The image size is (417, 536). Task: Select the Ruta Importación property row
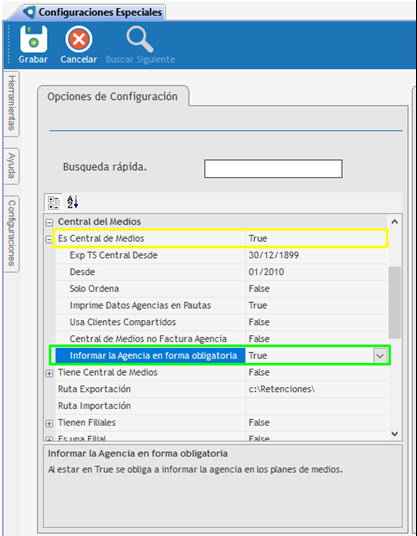pos(220,406)
